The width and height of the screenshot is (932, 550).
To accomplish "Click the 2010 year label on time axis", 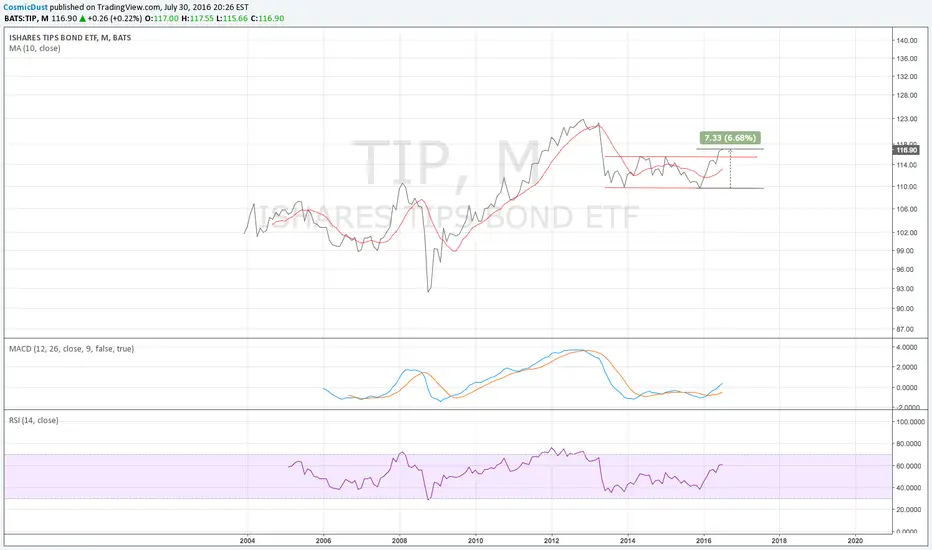I will (x=476, y=540).
